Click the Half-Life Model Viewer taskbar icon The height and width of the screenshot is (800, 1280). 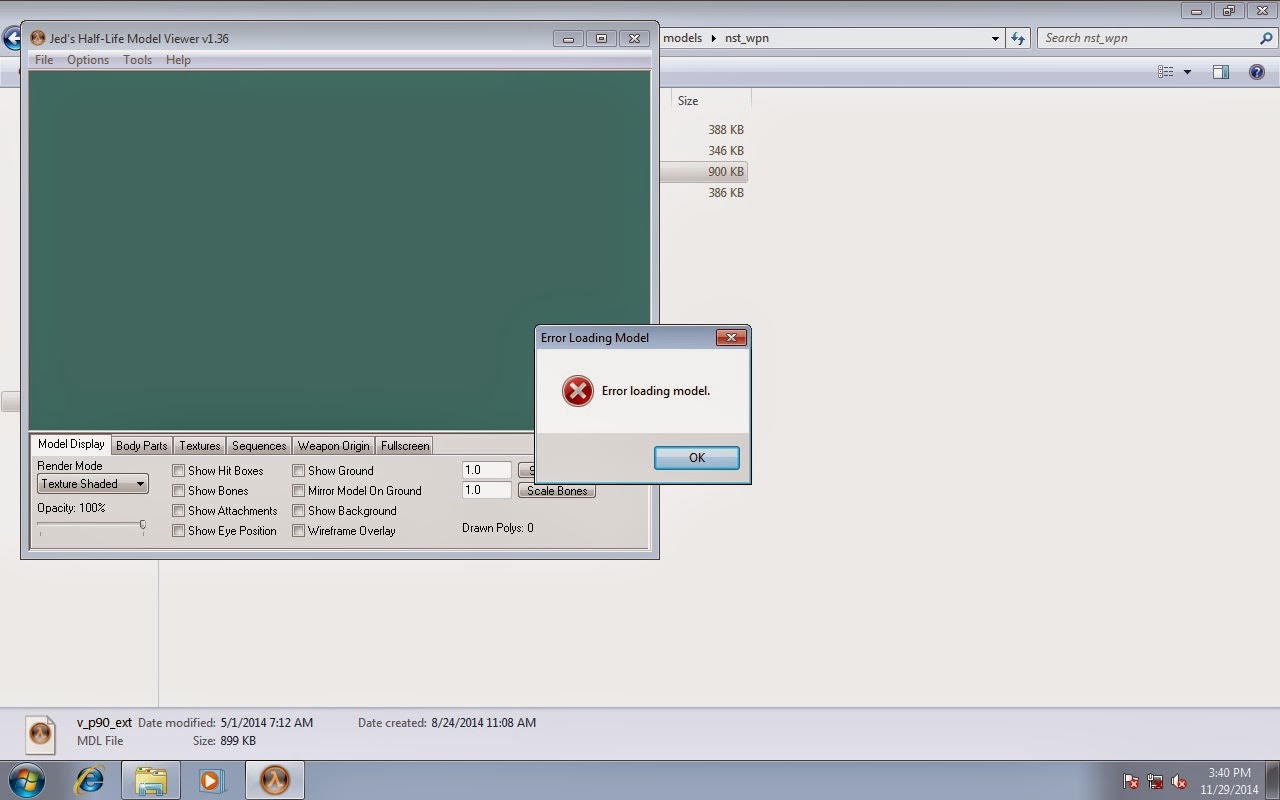274,780
